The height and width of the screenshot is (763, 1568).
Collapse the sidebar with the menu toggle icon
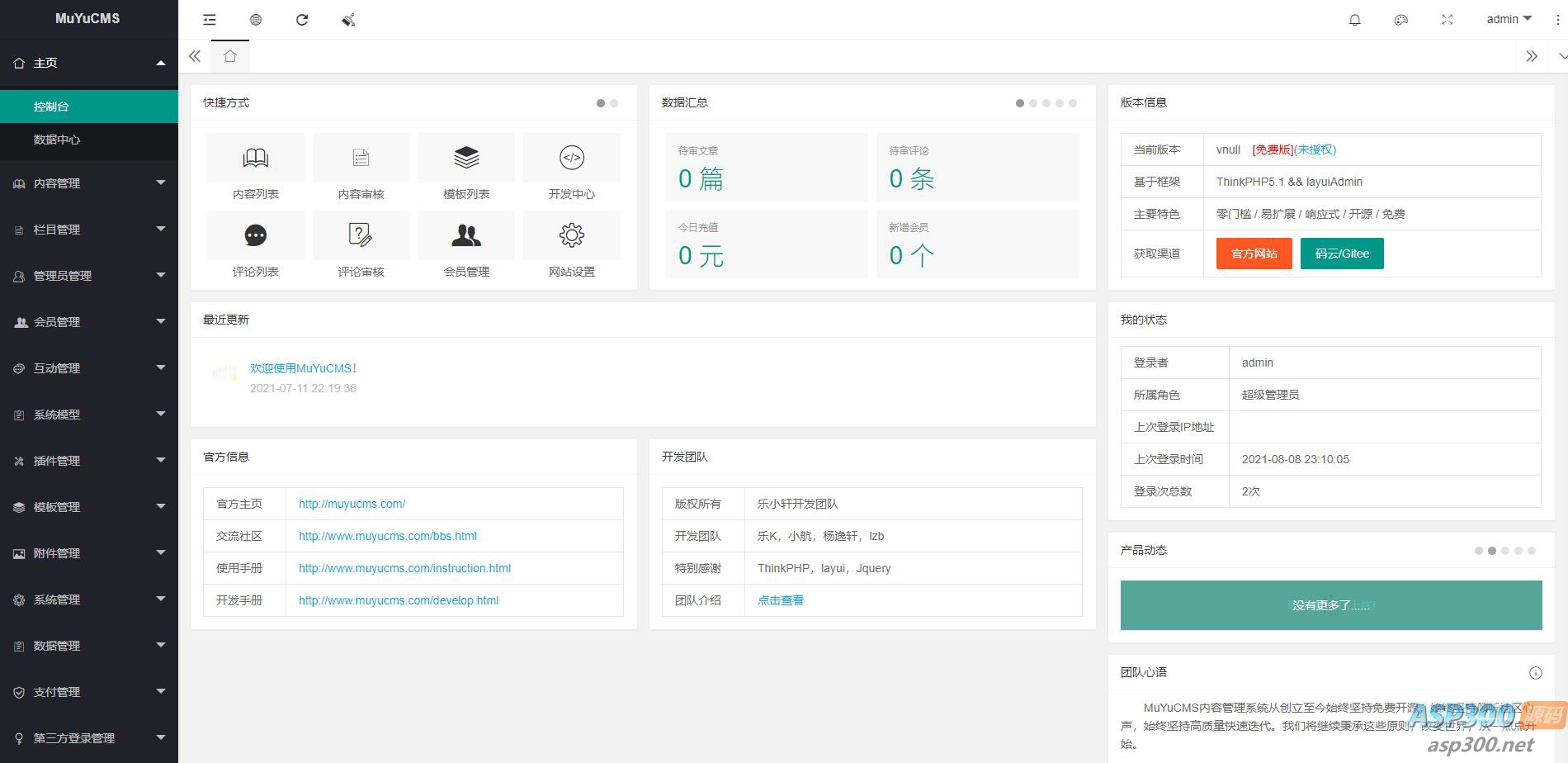click(210, 20)
